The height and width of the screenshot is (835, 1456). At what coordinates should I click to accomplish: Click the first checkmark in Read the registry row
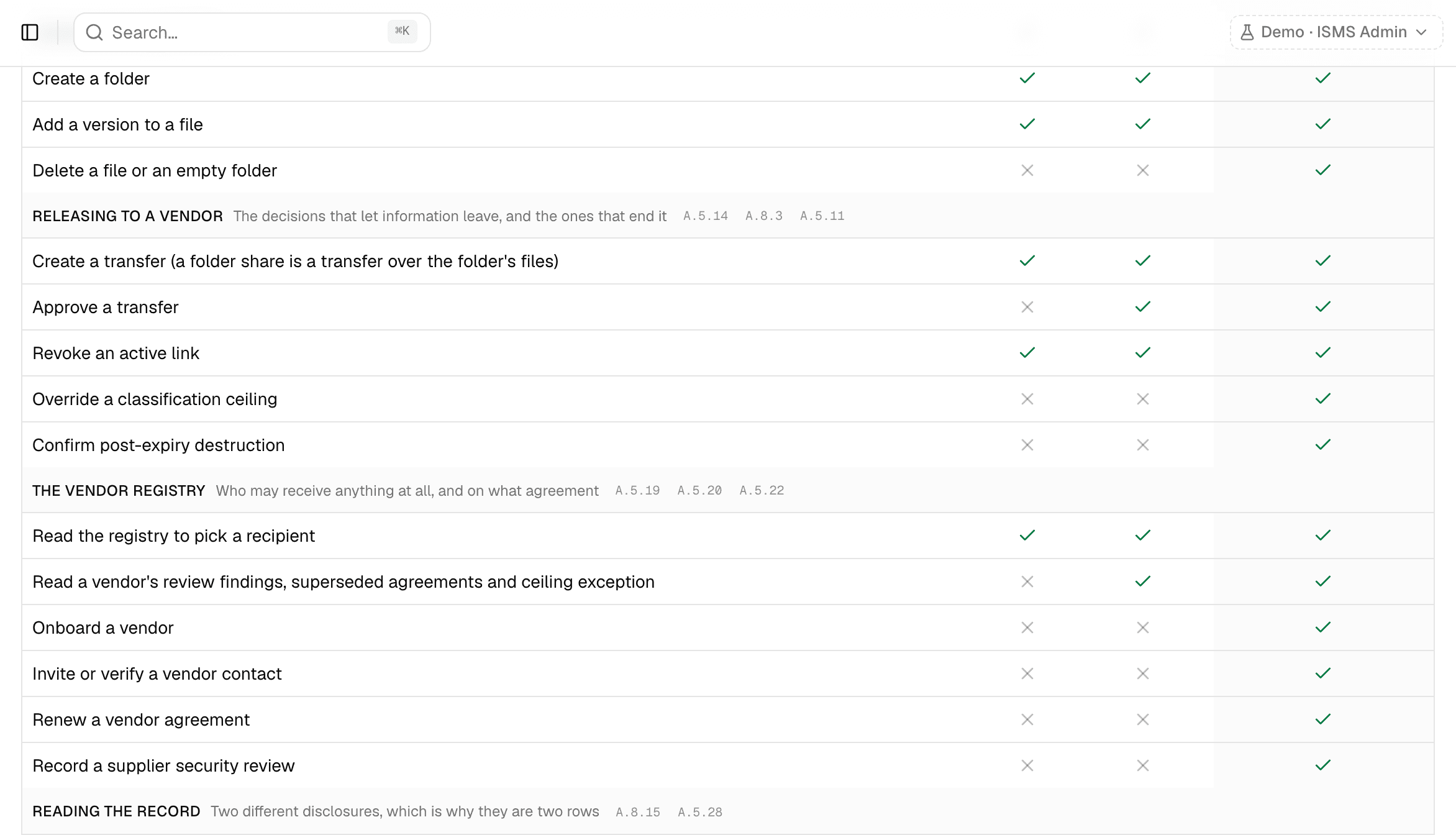[x=1027, y=536]
